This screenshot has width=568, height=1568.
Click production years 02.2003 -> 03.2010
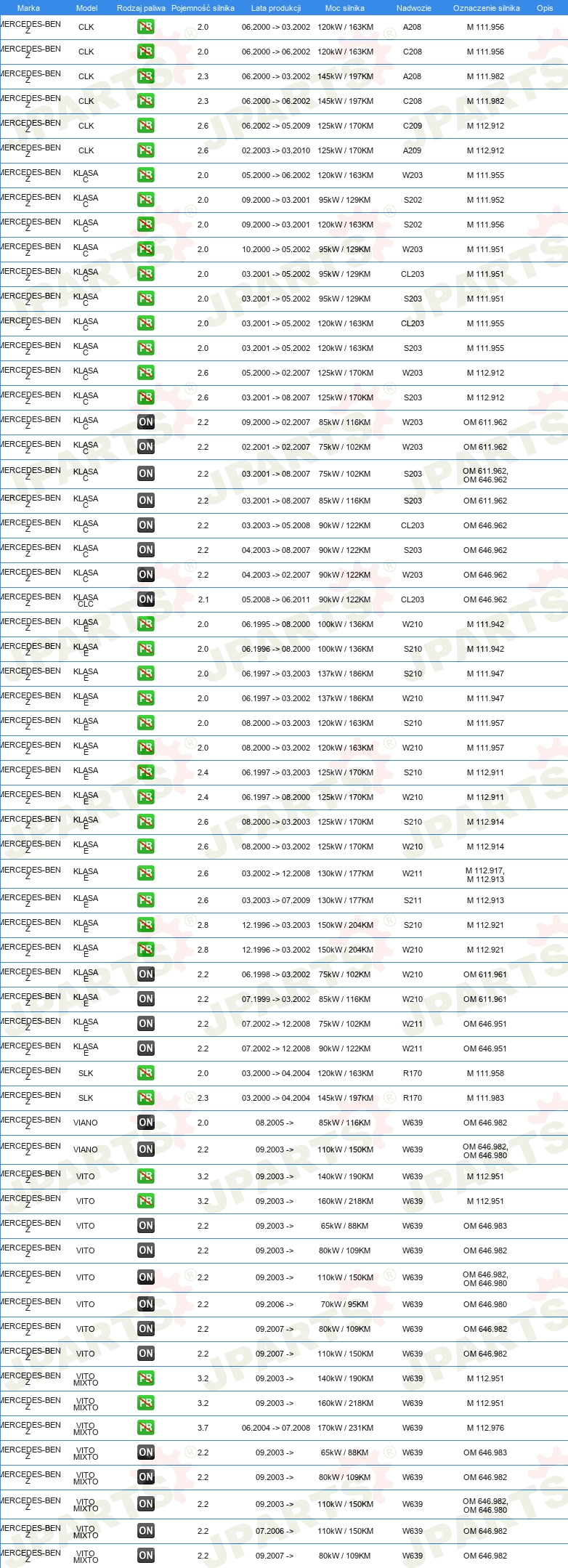tap(276, 150)
